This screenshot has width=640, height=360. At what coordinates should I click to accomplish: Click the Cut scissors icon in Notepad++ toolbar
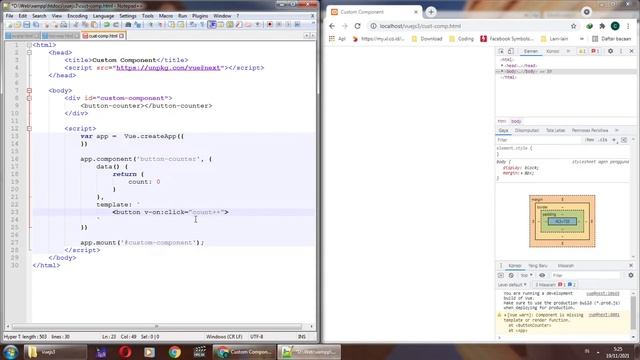pyautogui.click(x=76, y=25)
